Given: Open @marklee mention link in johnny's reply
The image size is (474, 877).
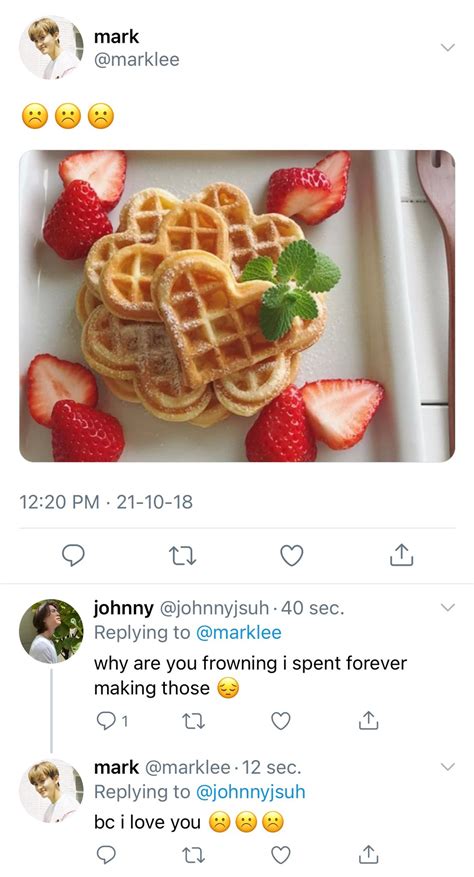Looking at the screenshot, I should tap(239, 633).
